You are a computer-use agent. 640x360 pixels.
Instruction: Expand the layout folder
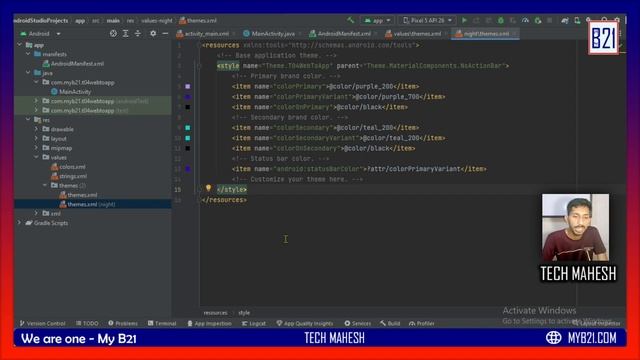point(36,138)
